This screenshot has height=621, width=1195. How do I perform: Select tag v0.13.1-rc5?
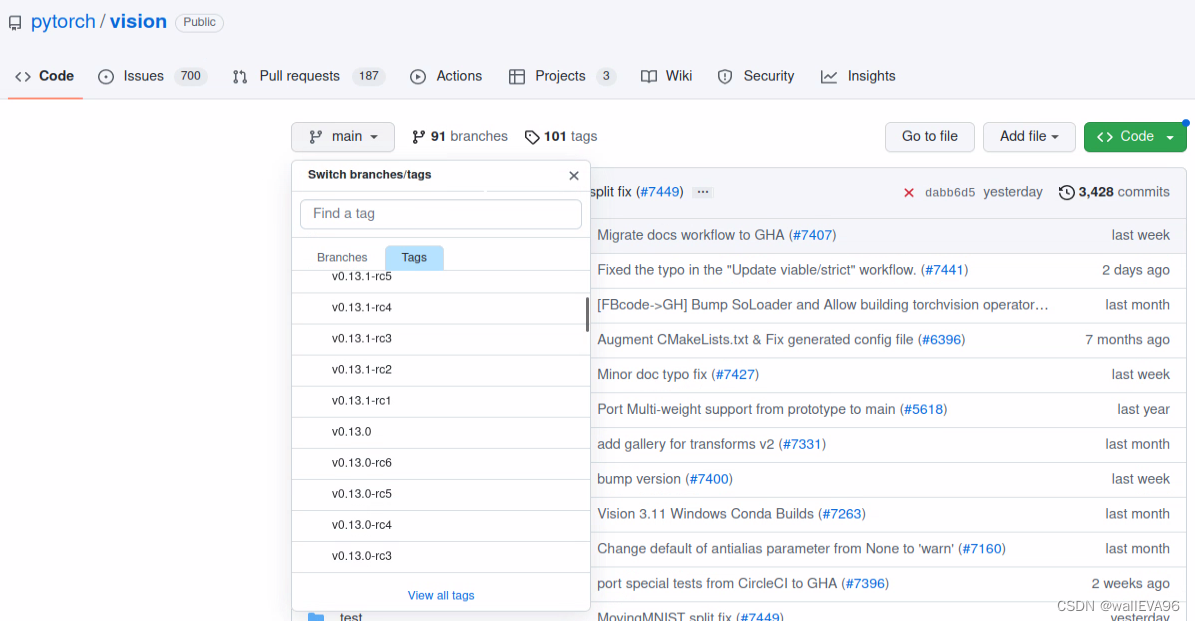[439, 277]
